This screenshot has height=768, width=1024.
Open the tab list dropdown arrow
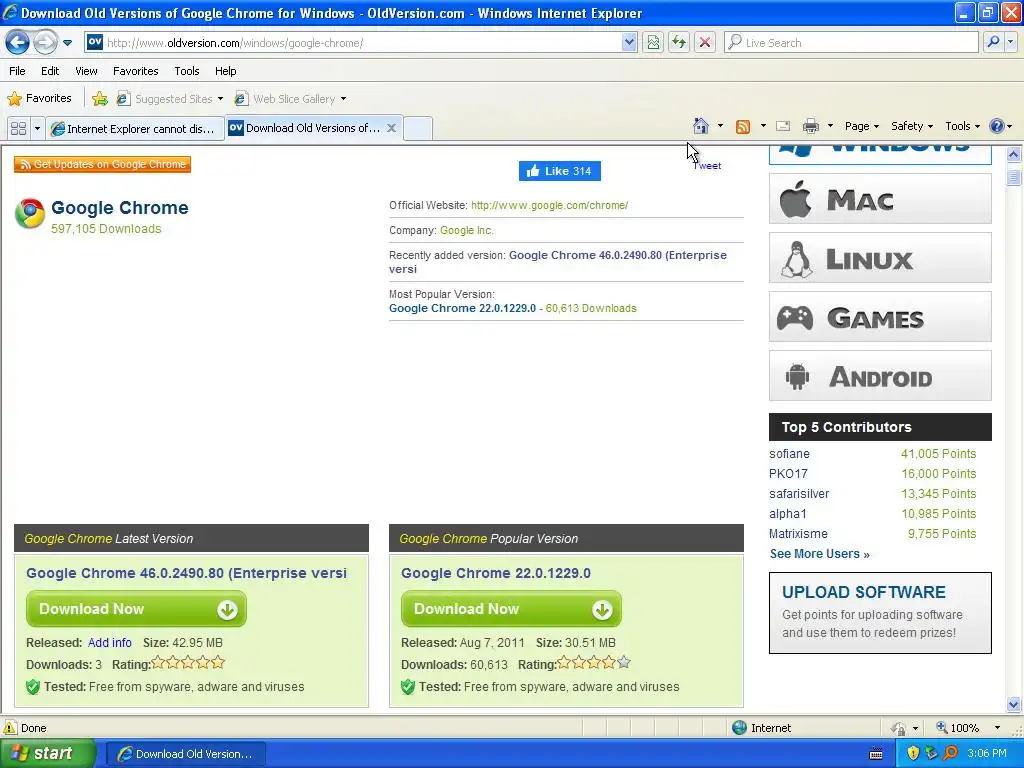37,129
